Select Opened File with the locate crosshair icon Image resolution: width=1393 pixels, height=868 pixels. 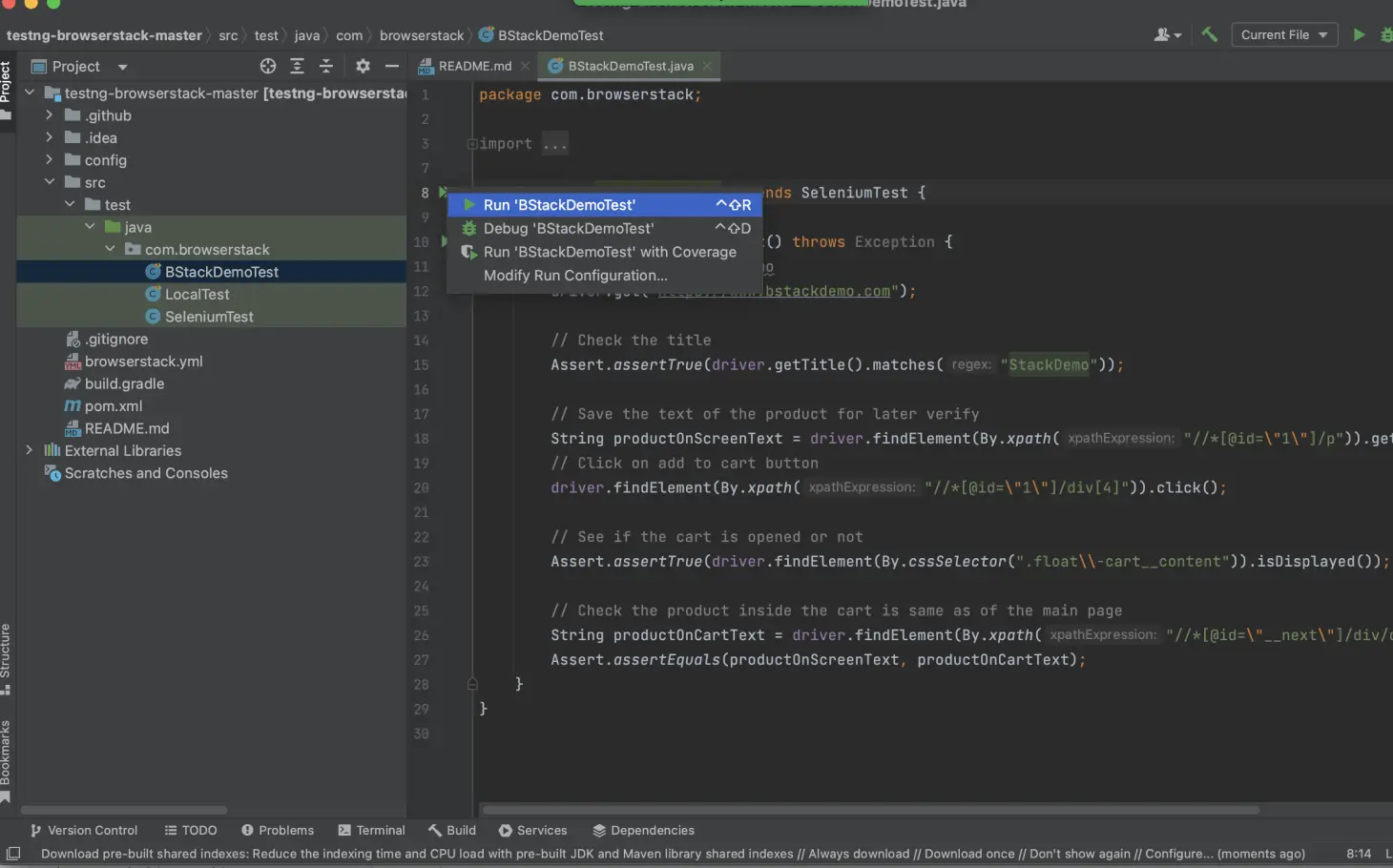pos(268,66)
